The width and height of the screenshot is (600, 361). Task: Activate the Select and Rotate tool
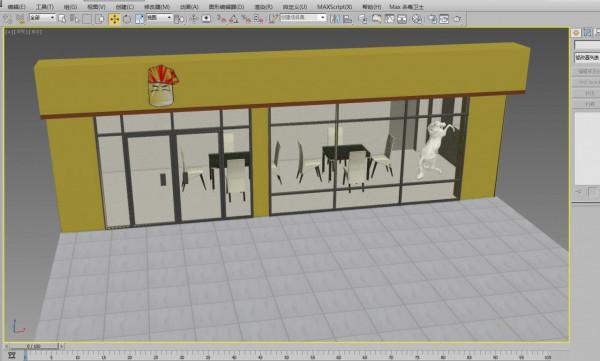pos(127,19)
